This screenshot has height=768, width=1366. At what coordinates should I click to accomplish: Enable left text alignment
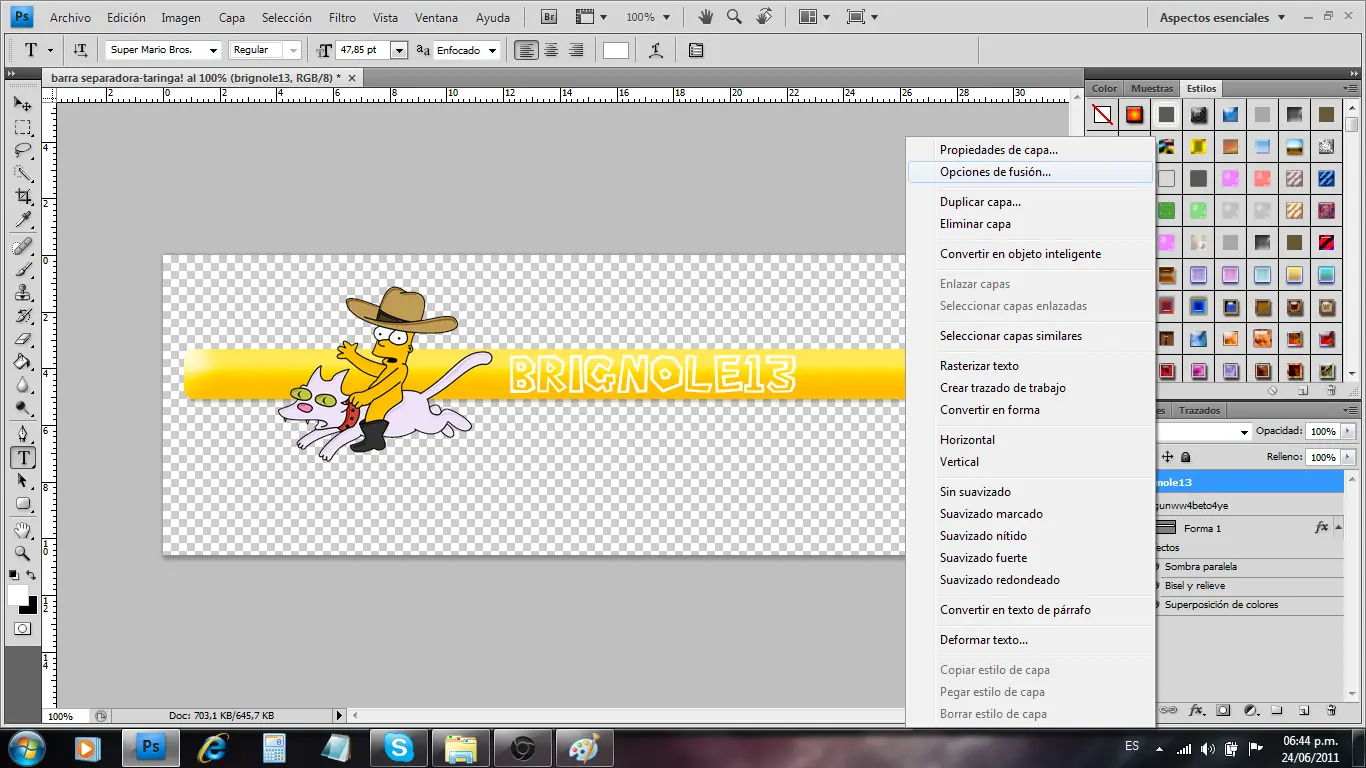click(526, 50)
